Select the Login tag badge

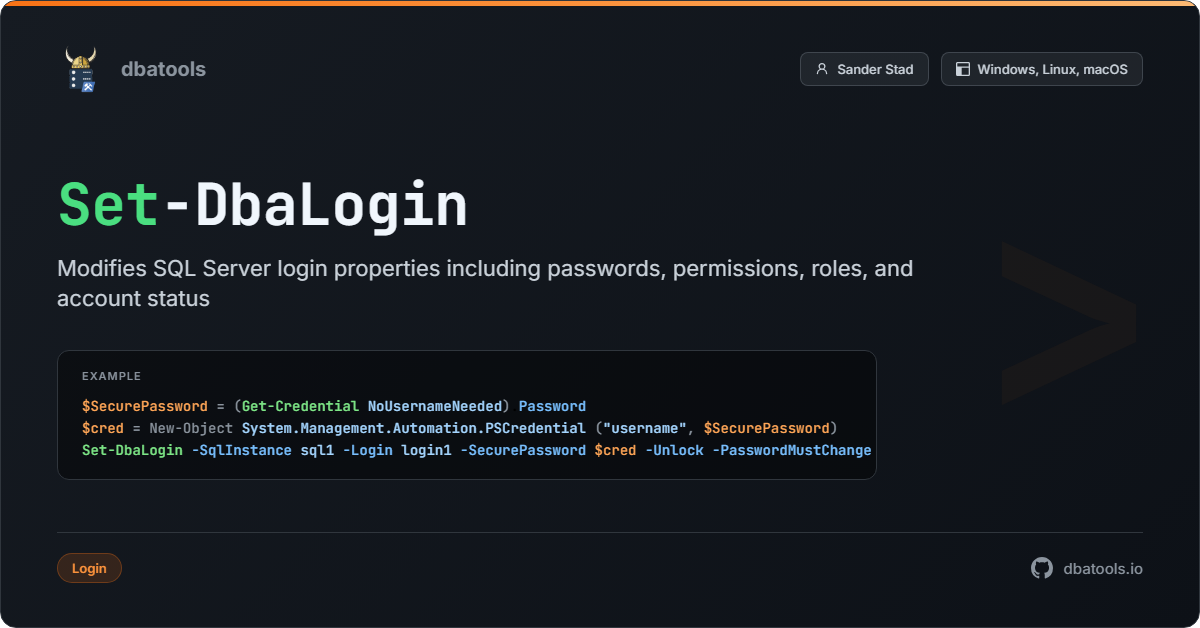coord(89,568)
